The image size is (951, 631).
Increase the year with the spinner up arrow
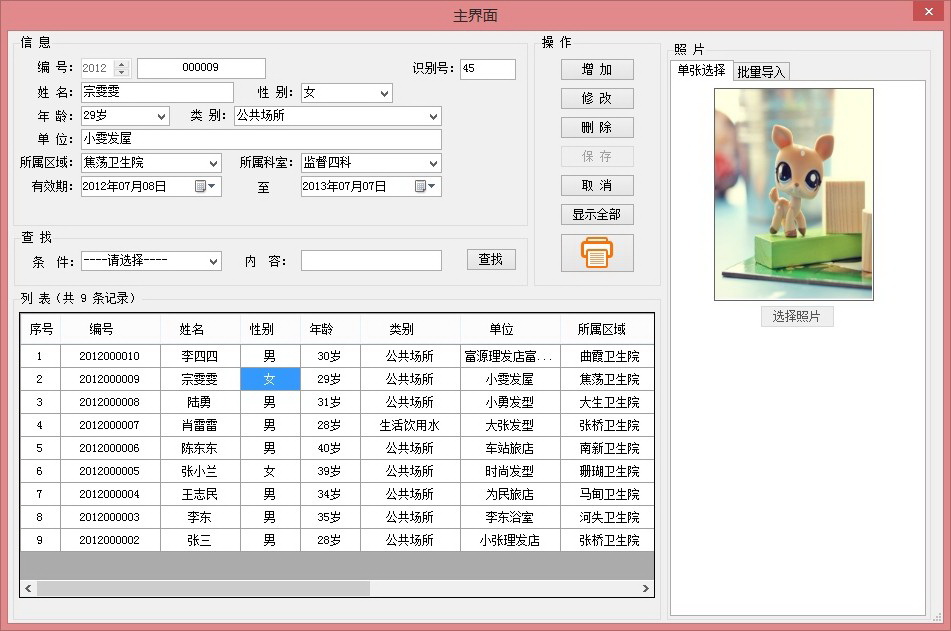(122, 64)
